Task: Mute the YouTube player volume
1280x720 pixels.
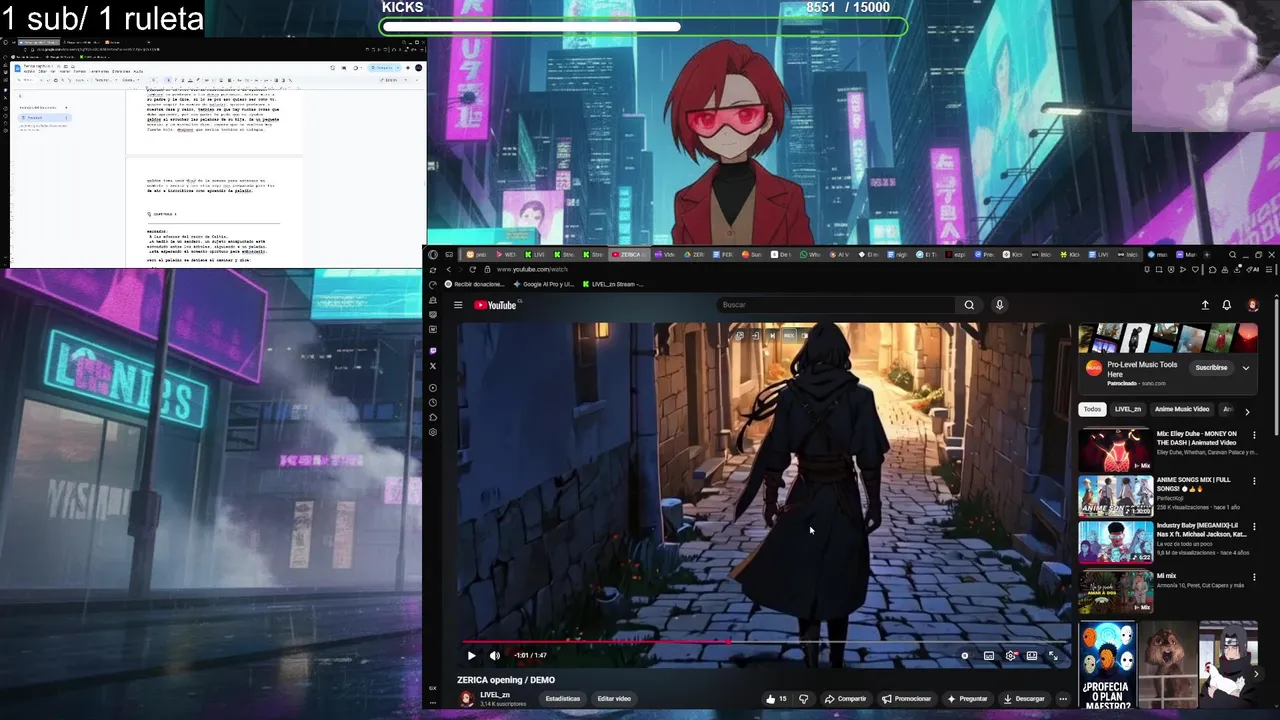Action: pyautogui.click(x=495, y=656)
